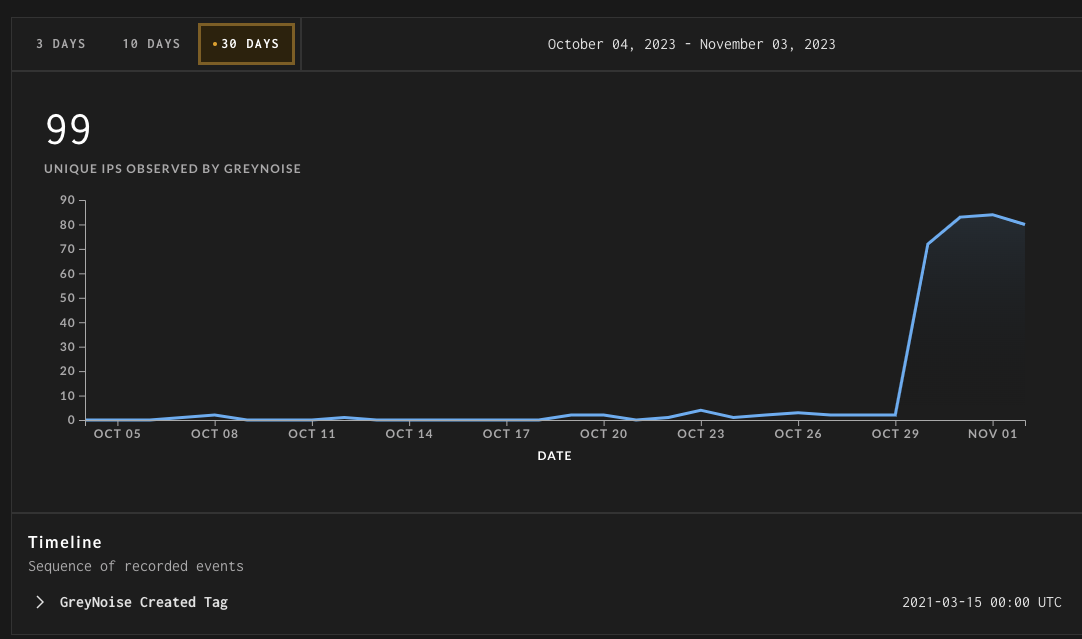
Task: Select the 30 DAYS range option
Action: click(246, 44)
